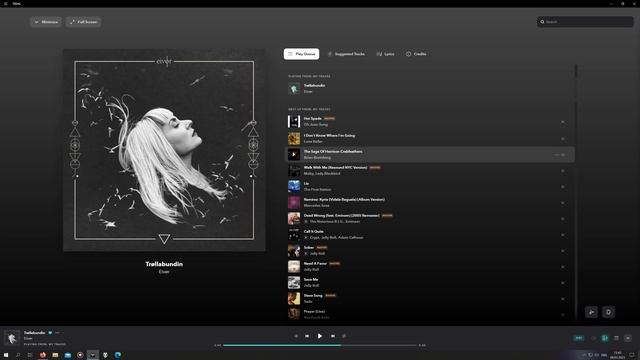Screen dimensions: 640x360
Task: Select the Trøllabundin now-playing queue row
Action: (x=429, y=89)
